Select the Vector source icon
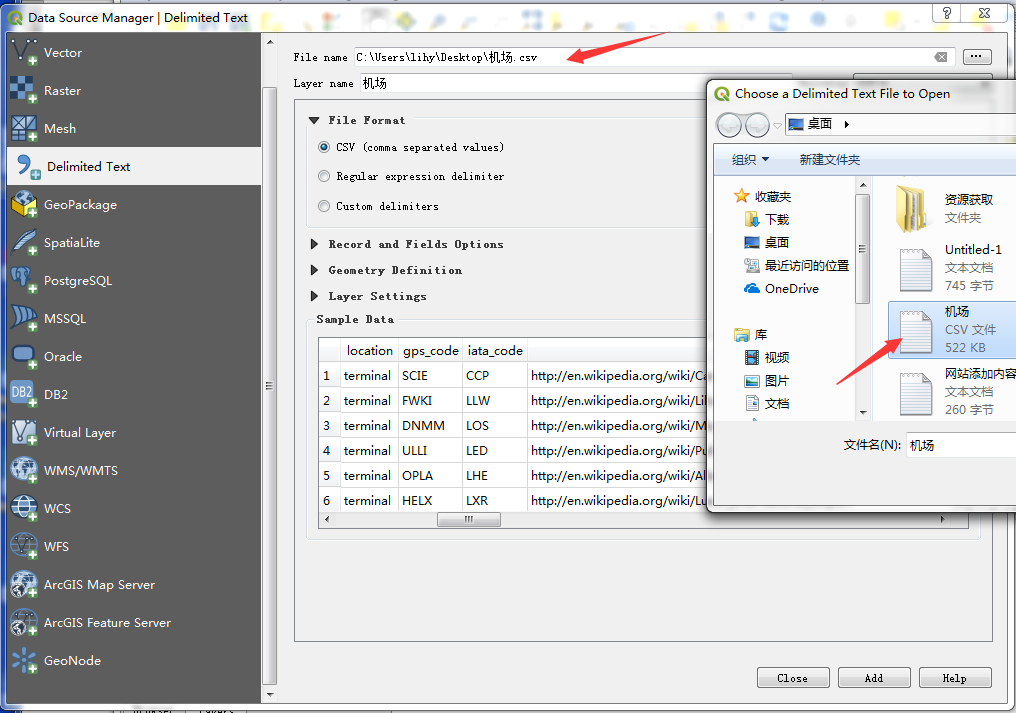Viewport: 1016px width, 713px height. [x=24, y=52]
